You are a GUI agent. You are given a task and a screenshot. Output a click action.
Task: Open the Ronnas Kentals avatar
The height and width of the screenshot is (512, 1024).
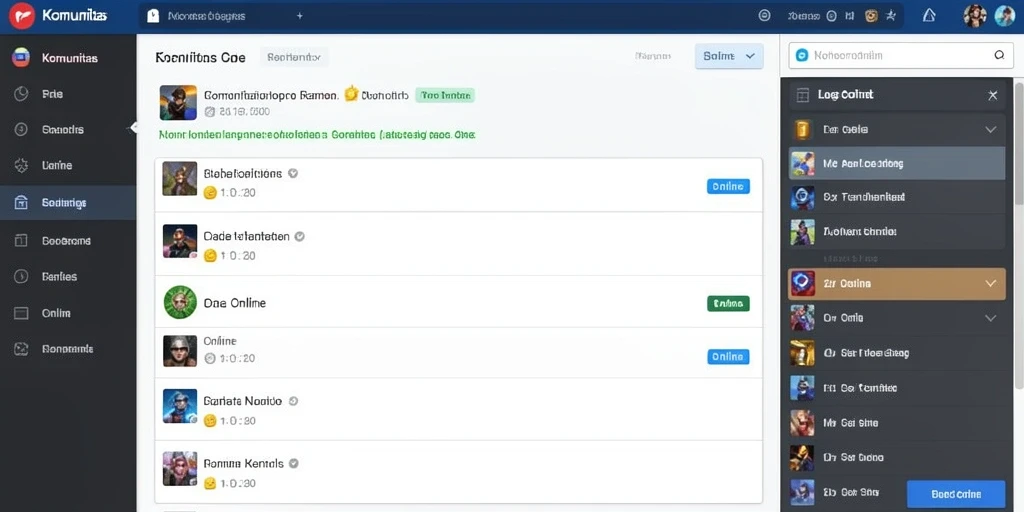click(x=180, y=468)
